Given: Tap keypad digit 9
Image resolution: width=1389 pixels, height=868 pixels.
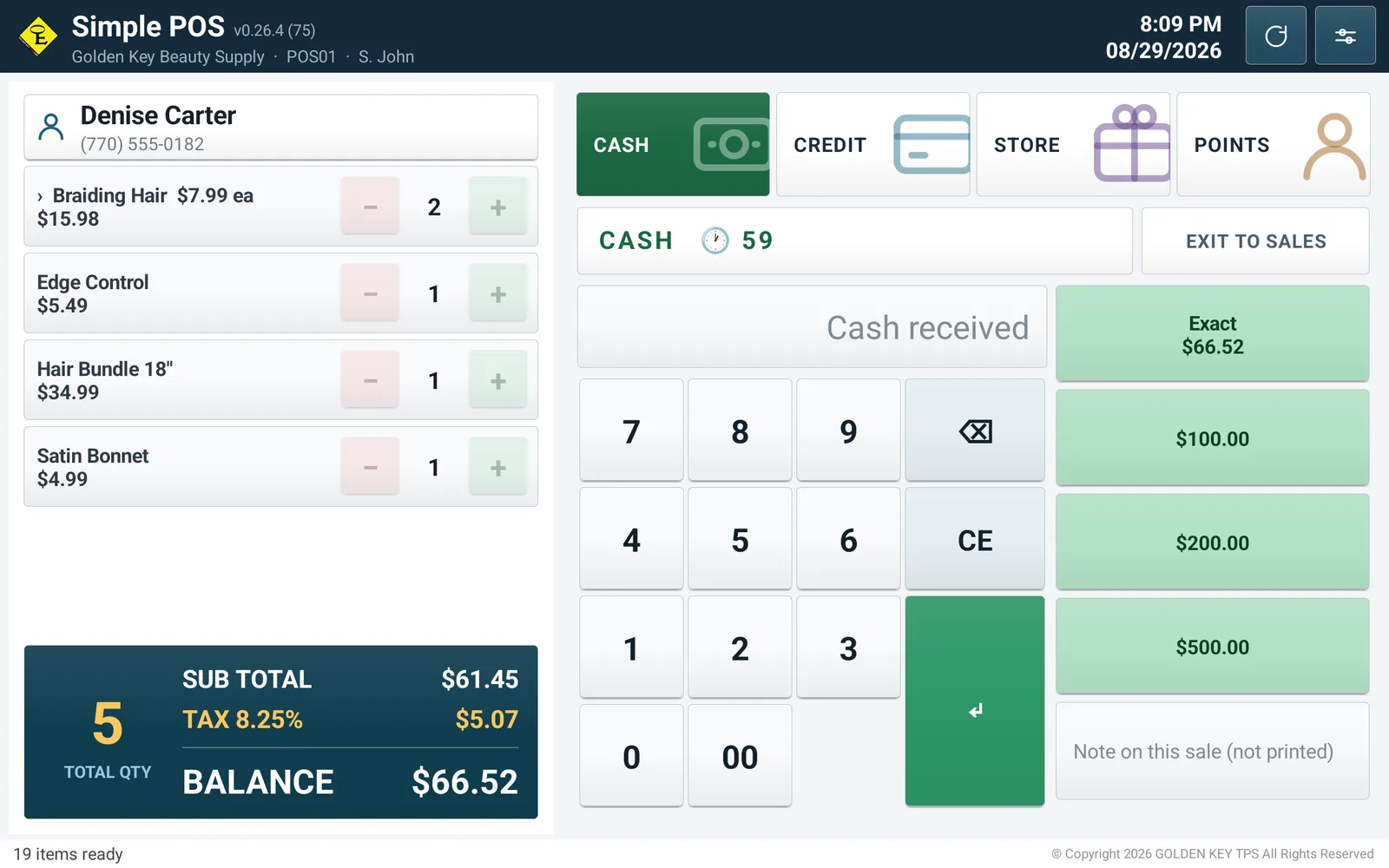Looking at the screenshot, I should [x=848, y=431].
